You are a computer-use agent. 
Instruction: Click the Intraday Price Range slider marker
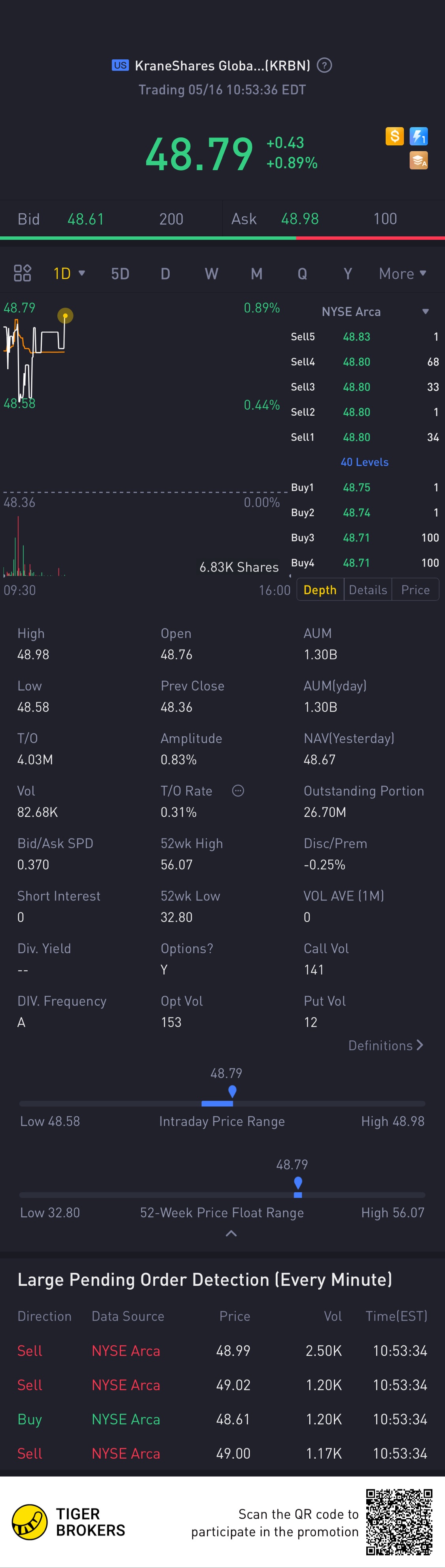[232, 1091]
